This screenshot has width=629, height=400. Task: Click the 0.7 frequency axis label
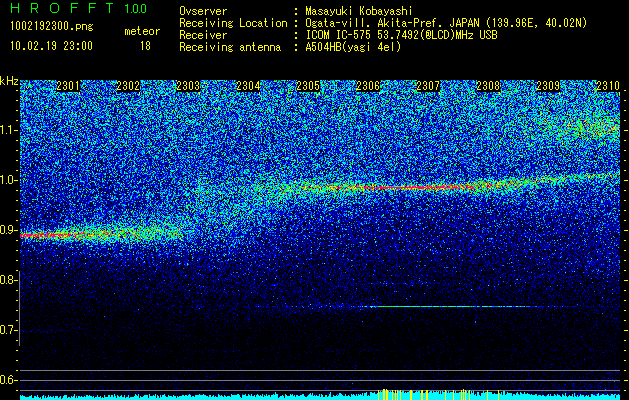[x=7, y=330]
